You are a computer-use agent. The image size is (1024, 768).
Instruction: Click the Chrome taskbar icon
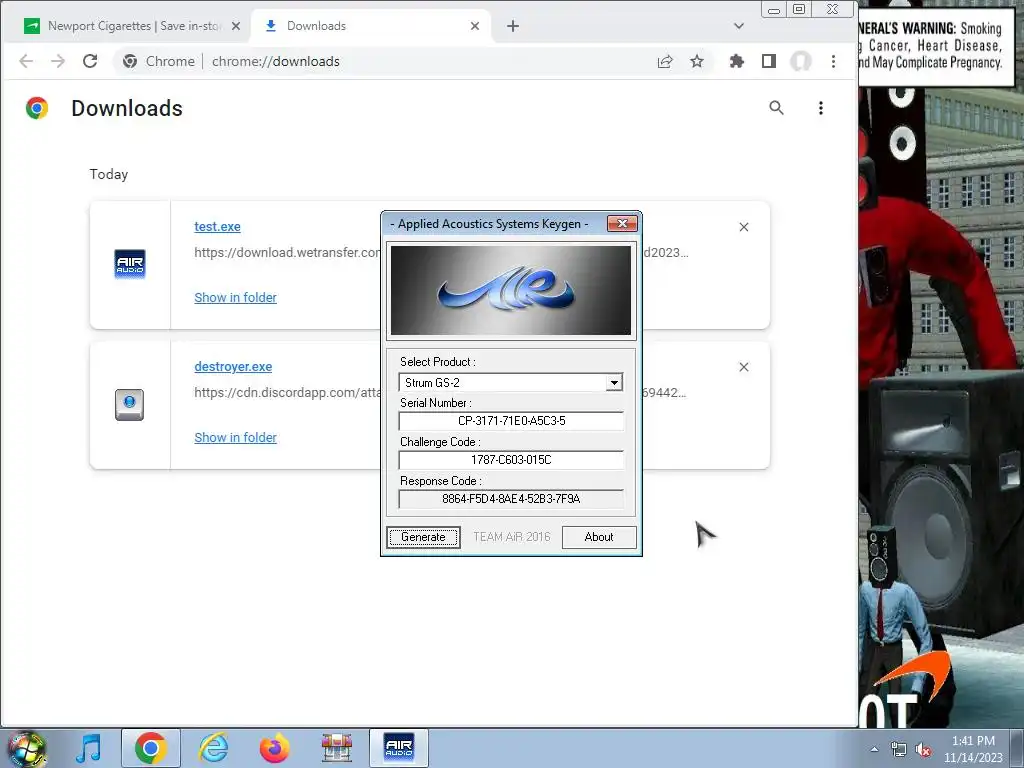(151, 748)
